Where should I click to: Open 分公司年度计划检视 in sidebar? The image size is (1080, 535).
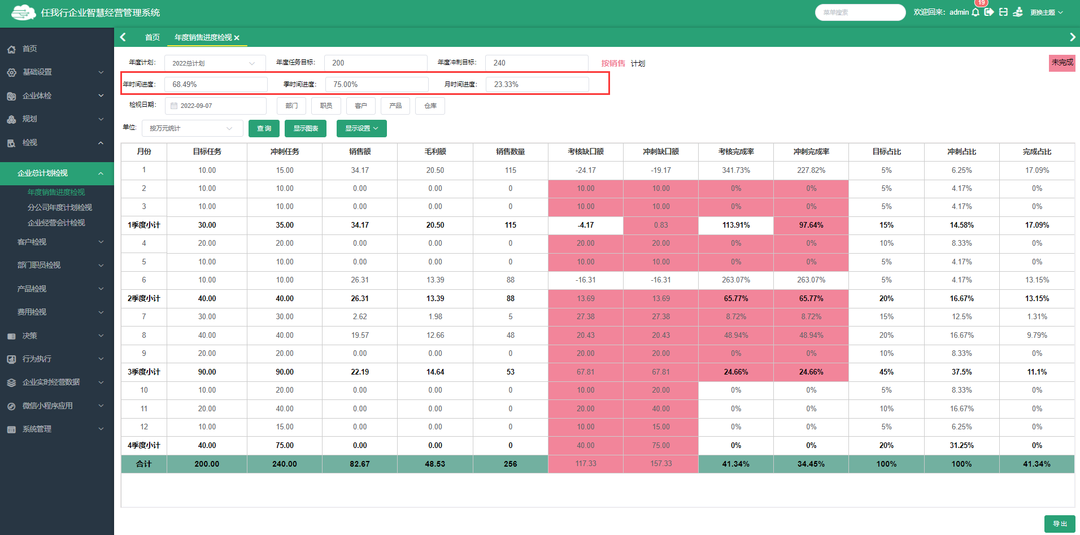coord(59,207)
